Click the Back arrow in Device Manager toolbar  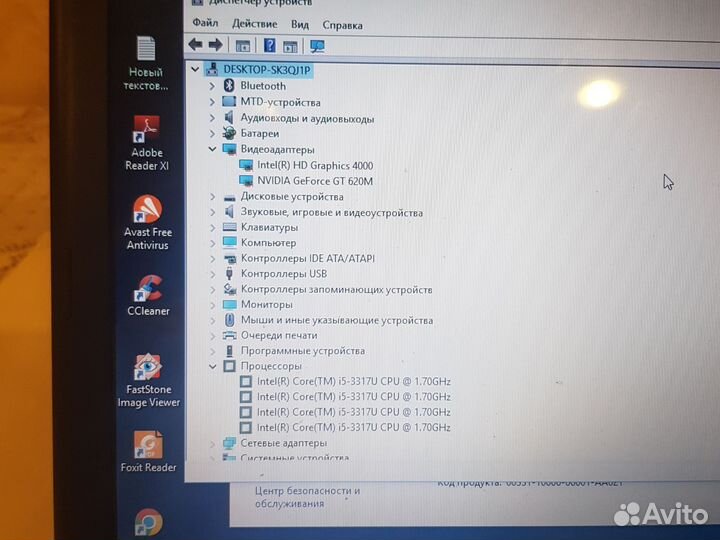pyautogui.click(x=196, y=45)
